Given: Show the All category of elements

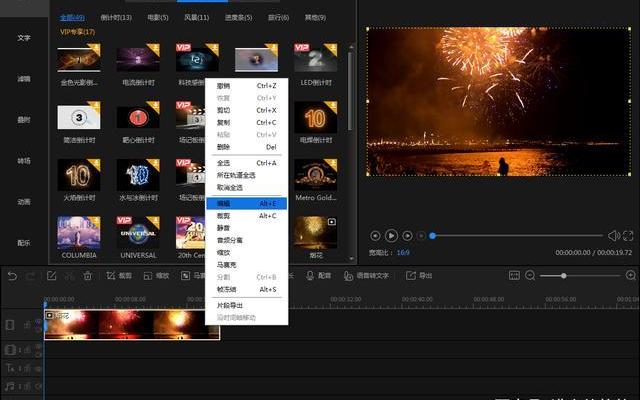Looking at the screenshot, I should coord(72,18).
